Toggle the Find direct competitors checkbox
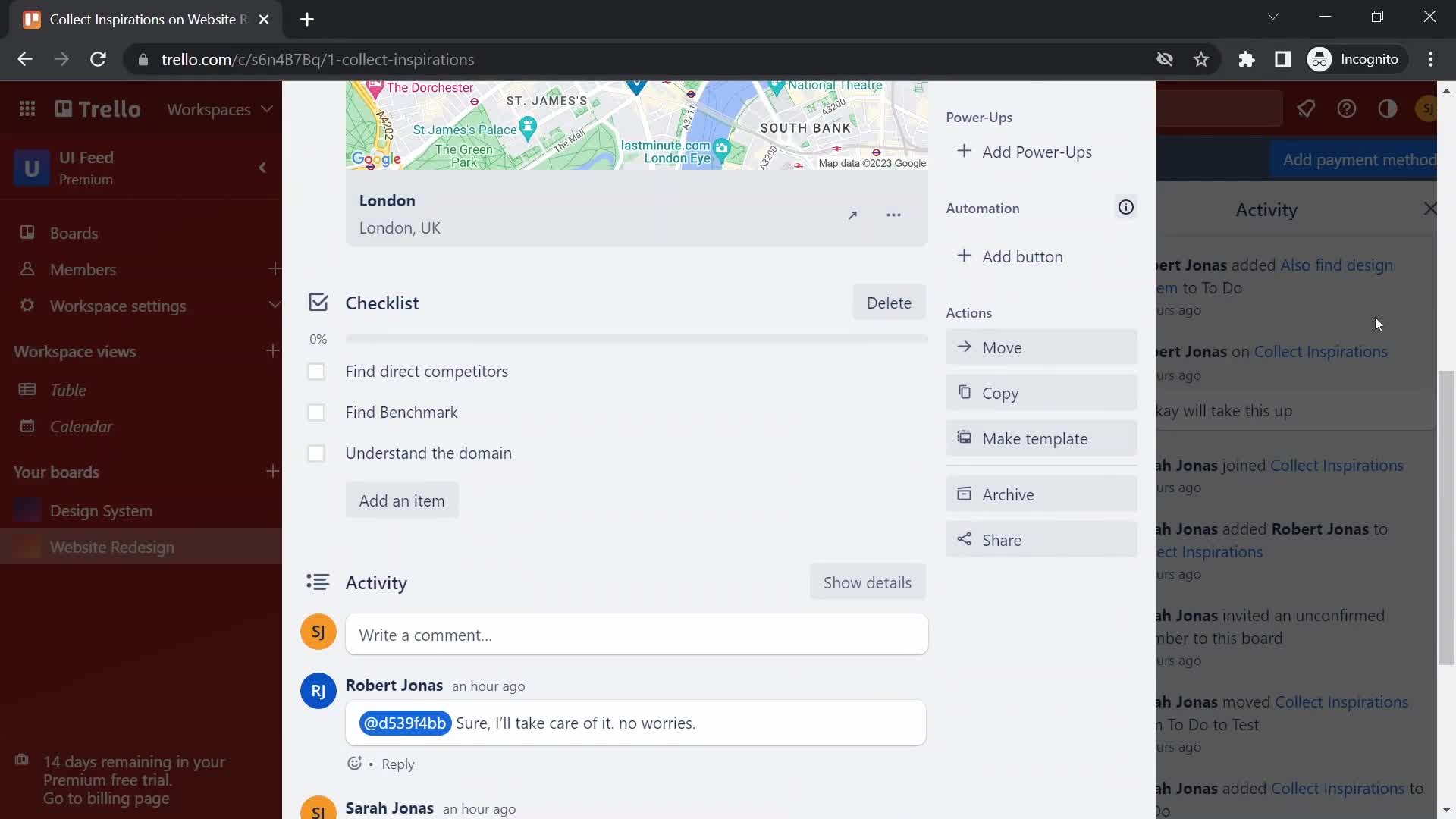The width and height of the screenshot is (1456, 819). (x=316, y=370)
